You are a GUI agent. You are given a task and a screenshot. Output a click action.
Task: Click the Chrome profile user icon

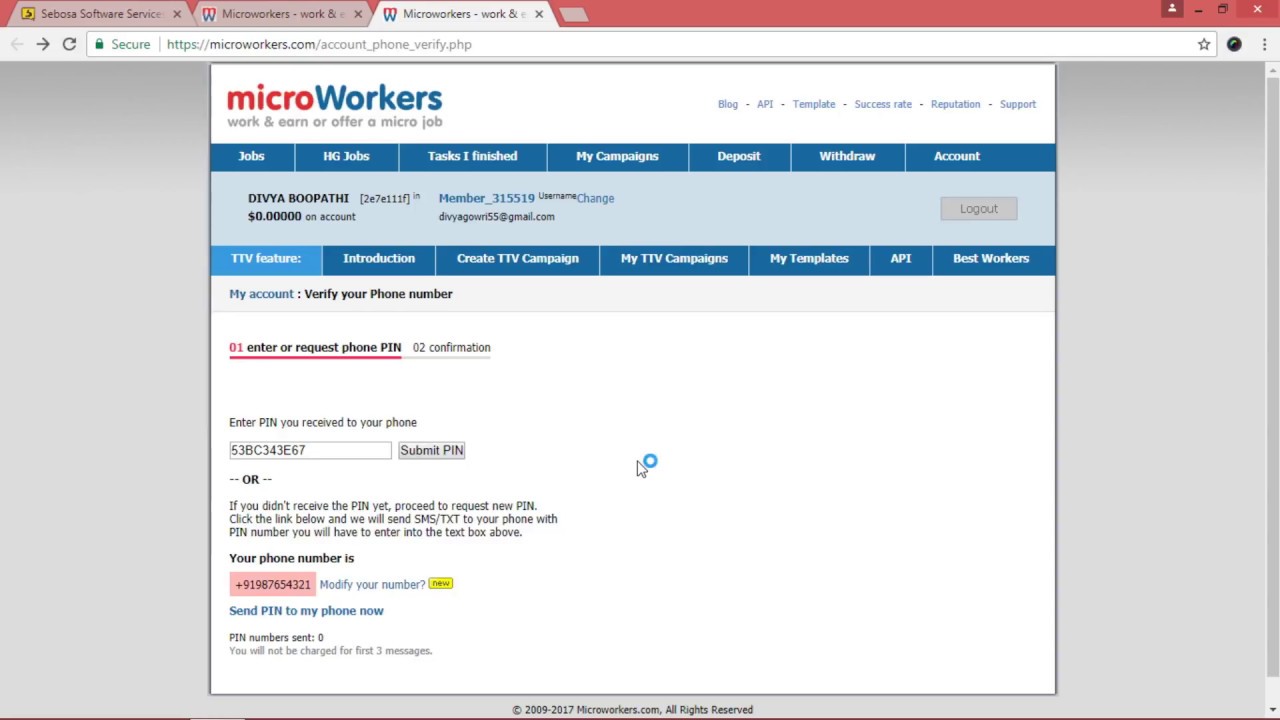(1171, 8)
